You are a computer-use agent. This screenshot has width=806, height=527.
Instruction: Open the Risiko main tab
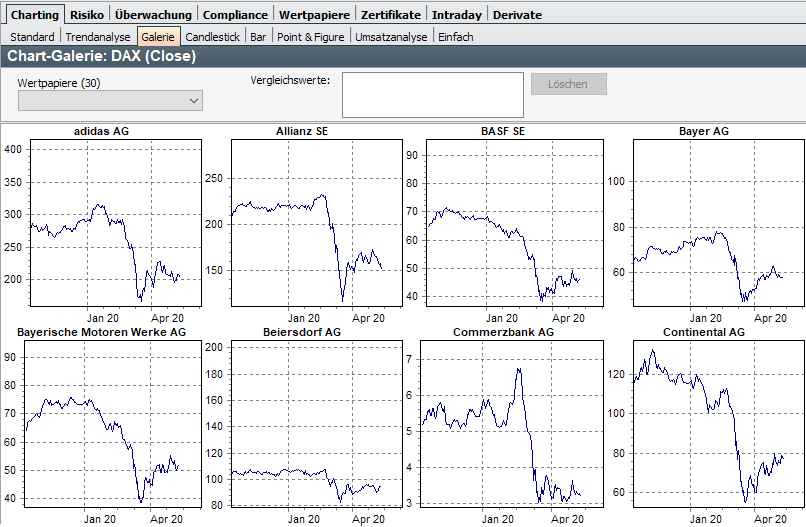87,15
